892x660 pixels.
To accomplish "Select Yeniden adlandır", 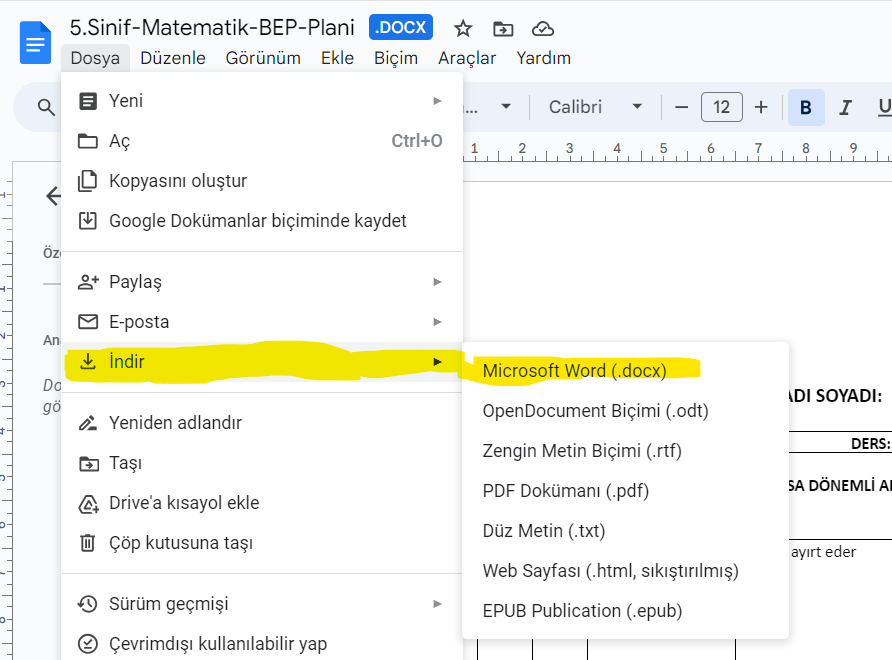I will click(262, 423).
